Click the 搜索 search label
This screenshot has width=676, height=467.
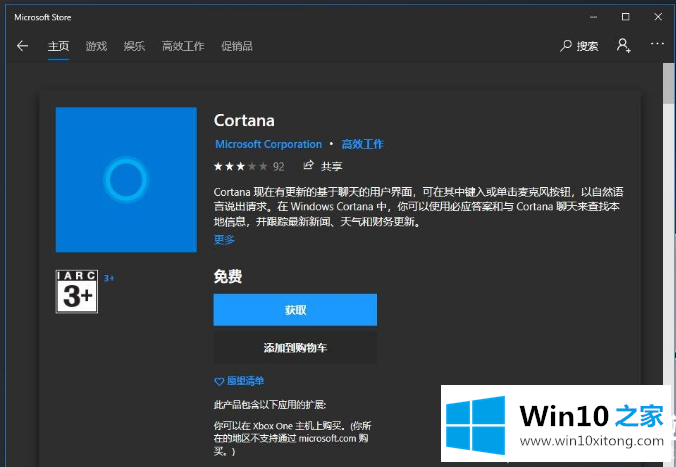pos(588,46)
